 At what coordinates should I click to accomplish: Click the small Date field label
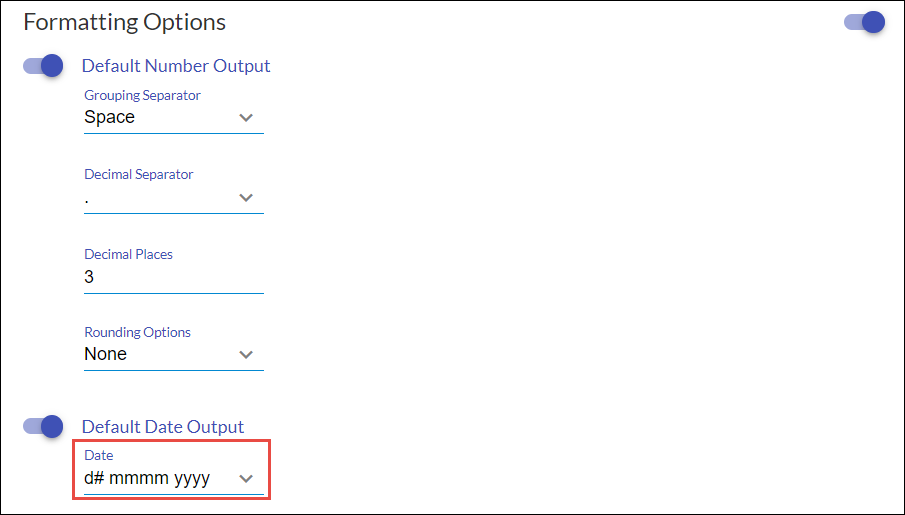click(99, 456)
